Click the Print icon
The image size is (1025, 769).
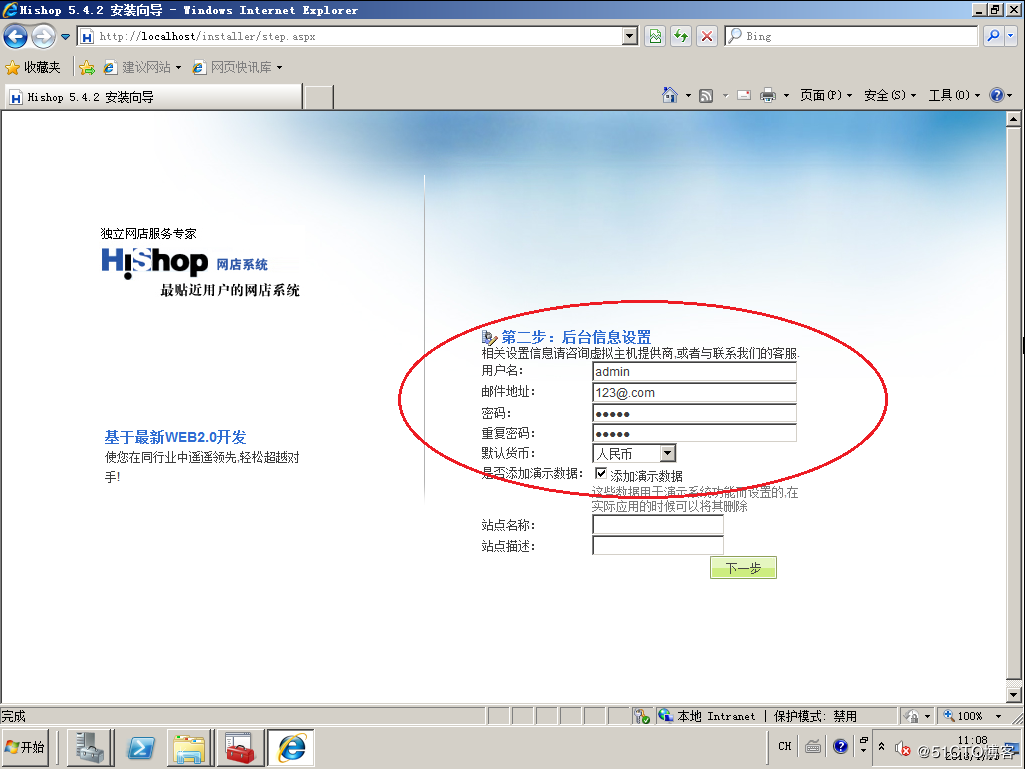click(x=768, y=95)
